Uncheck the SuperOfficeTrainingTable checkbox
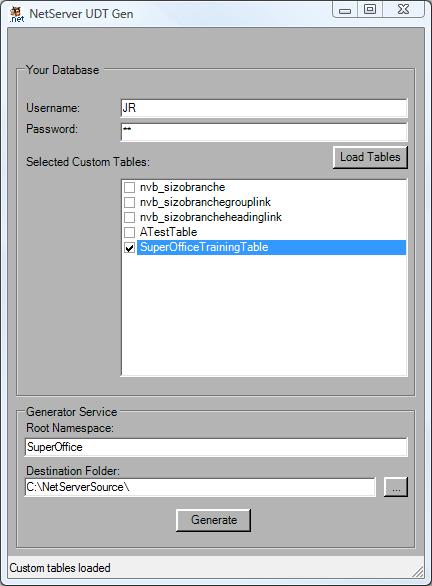Viewport: 432px width, 586px height. click(x=129, y=247)
